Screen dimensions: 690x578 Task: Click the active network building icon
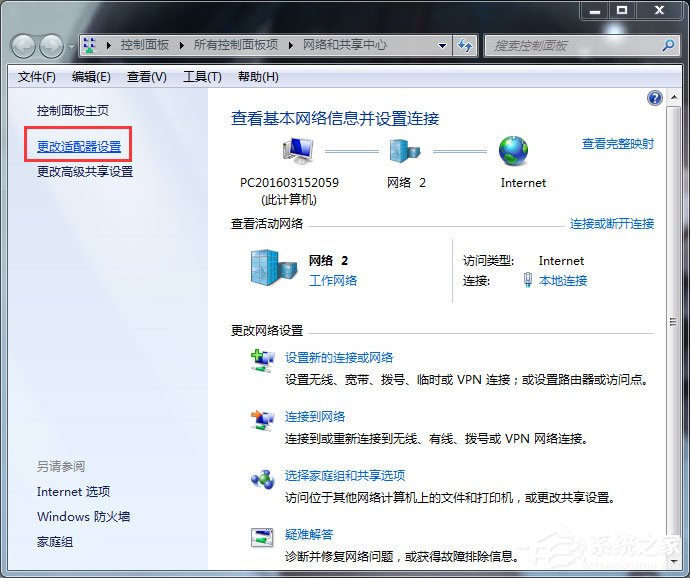tap(273, 268)
